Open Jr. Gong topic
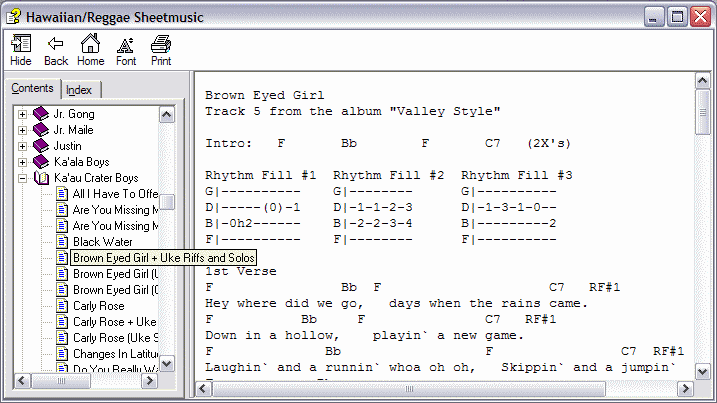Screen dimensions: 717x403 coord(74,113)
